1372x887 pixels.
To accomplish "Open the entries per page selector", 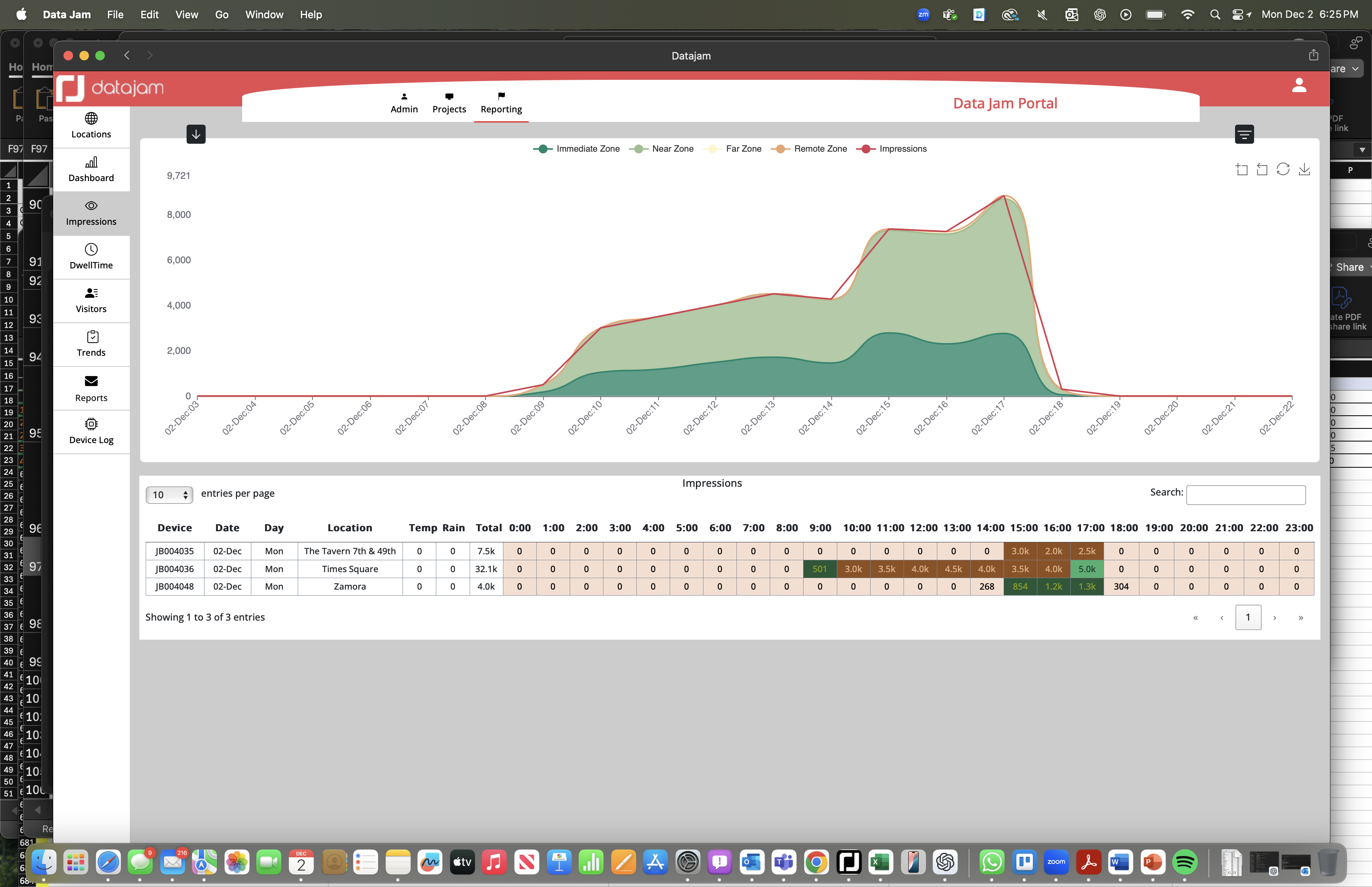I will pos(169,494).
